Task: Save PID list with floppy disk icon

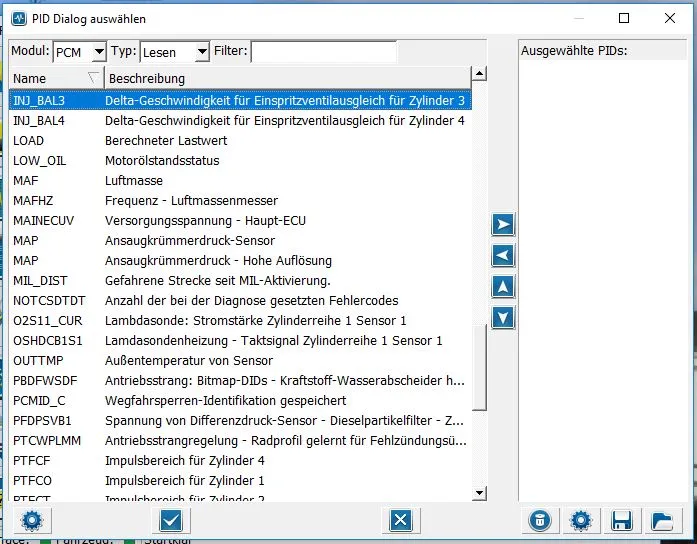Action: coord(621,520)
